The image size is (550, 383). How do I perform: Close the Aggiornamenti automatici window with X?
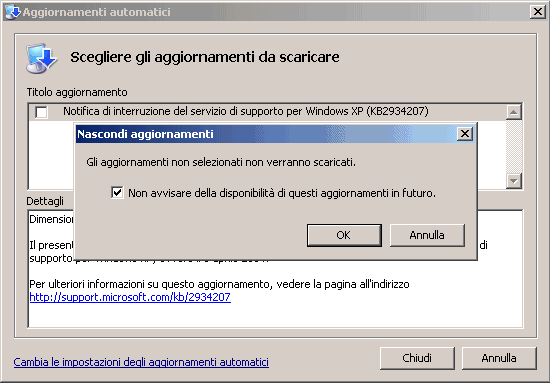tap(538, 12)
